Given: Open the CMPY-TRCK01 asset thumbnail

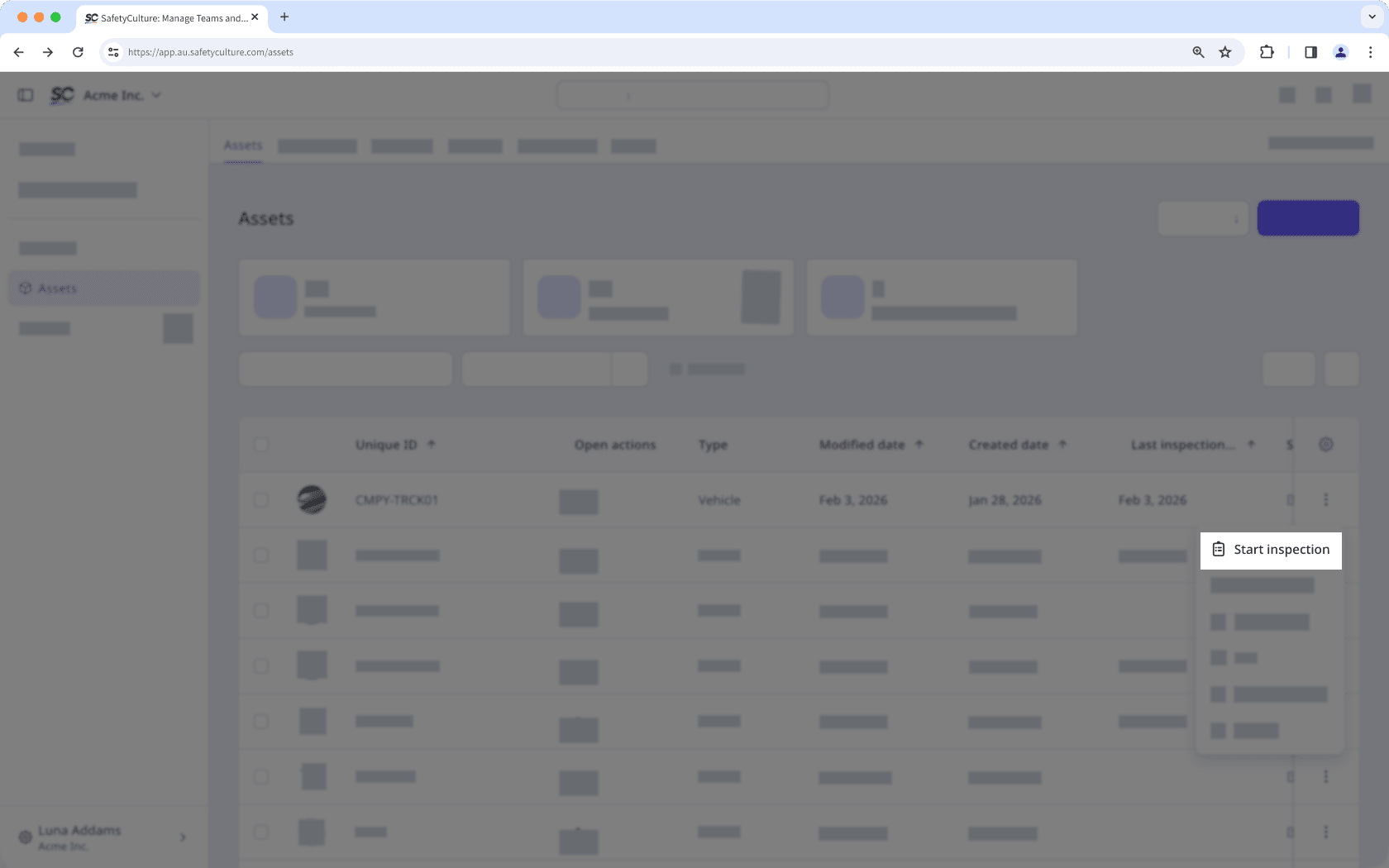Looking at the screenshot, I should 312,500.
